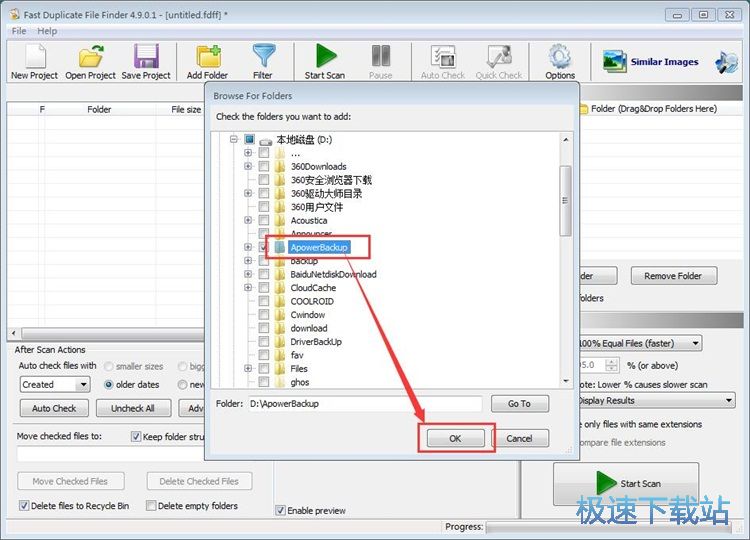This screenshot has width=750, height=540.
Task: Expand the Files folder node
Action: tap(248, 368)
